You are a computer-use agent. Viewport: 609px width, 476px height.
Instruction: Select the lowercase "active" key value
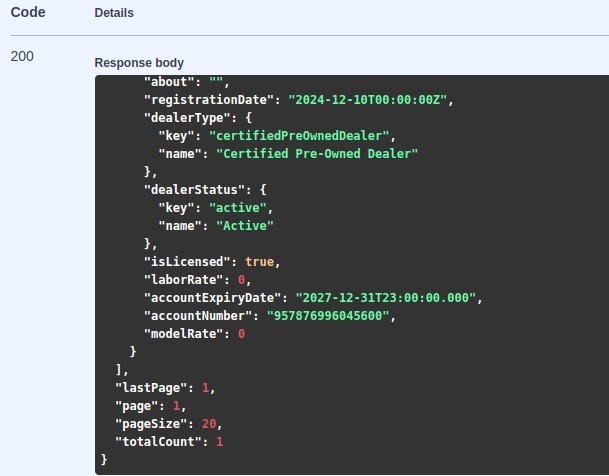click(x=238, y=208)
